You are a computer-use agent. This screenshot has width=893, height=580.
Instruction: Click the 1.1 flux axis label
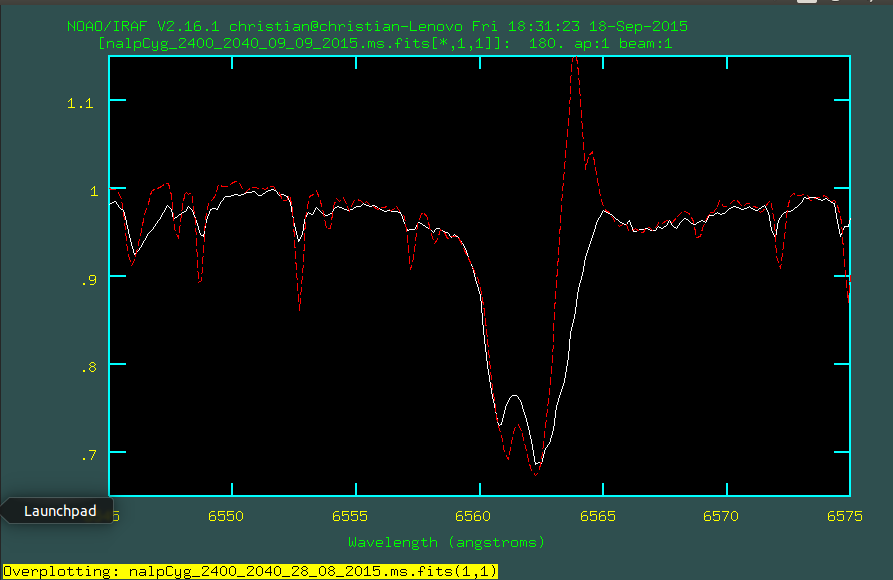click(78, 102)
